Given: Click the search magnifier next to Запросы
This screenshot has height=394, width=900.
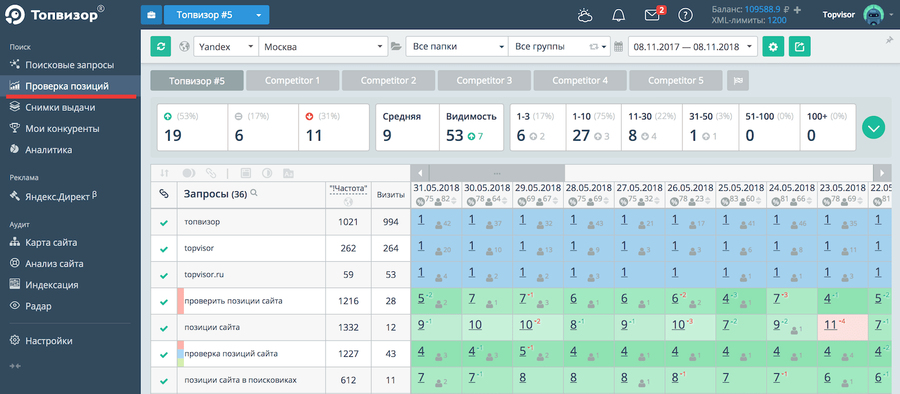Looking at the screenshot, I should 254,194.
